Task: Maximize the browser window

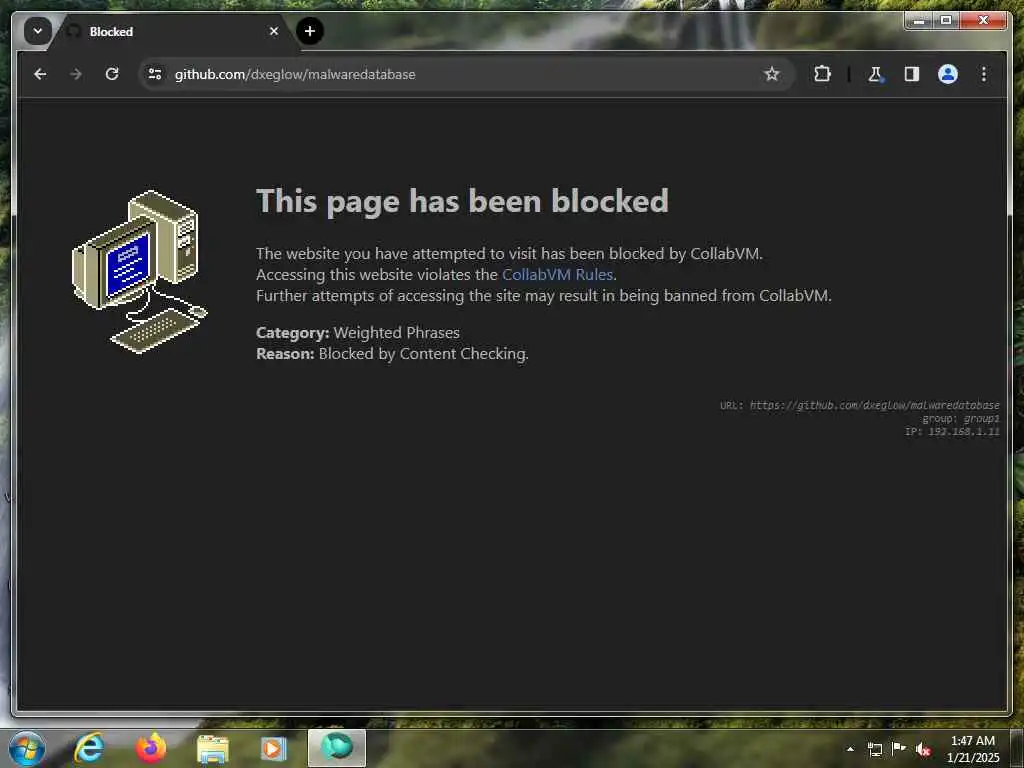Action: tap(946, 21)
